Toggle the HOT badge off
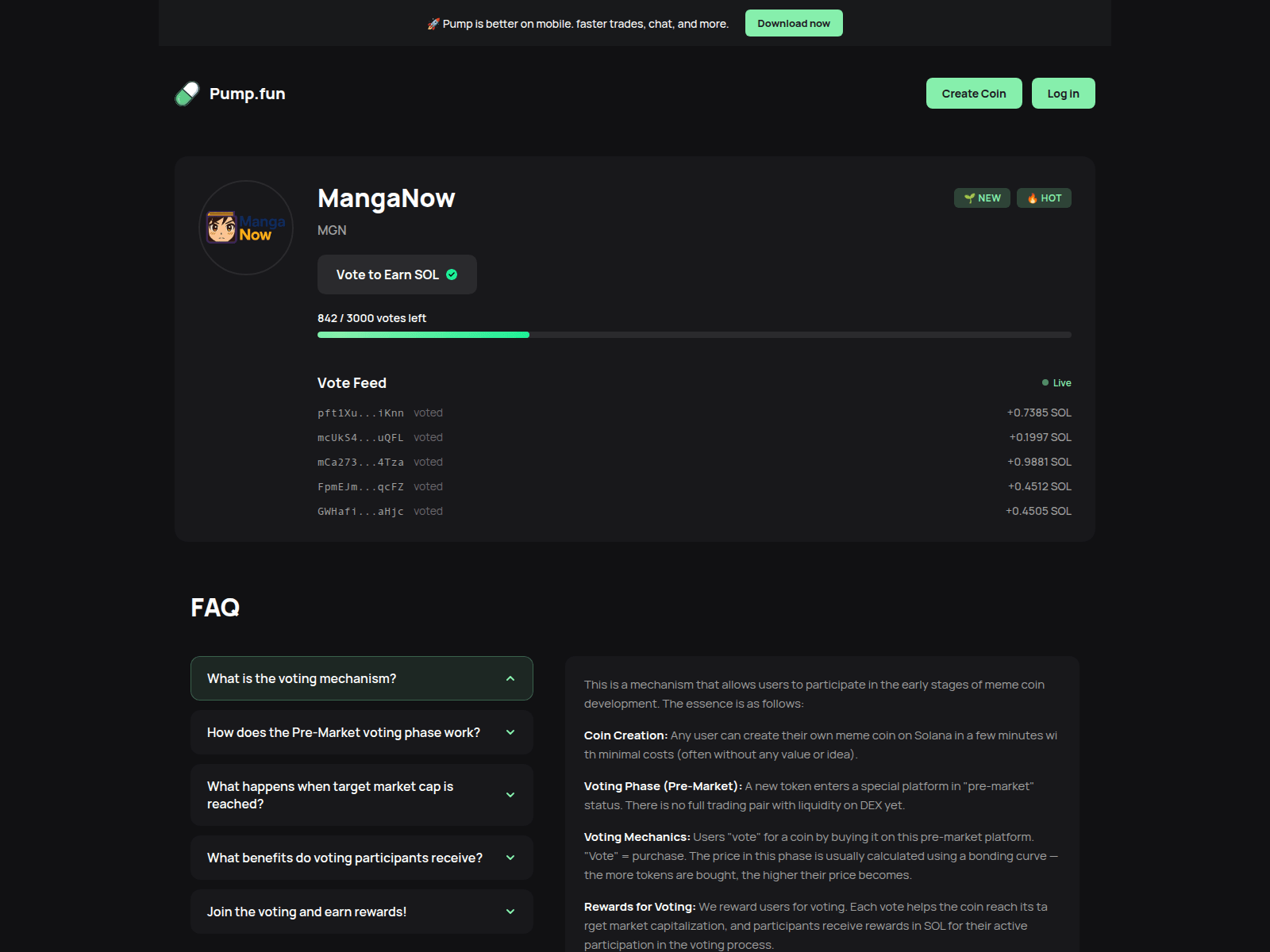This screenshot has width=1270, height=952. (x=1044, y=198)
